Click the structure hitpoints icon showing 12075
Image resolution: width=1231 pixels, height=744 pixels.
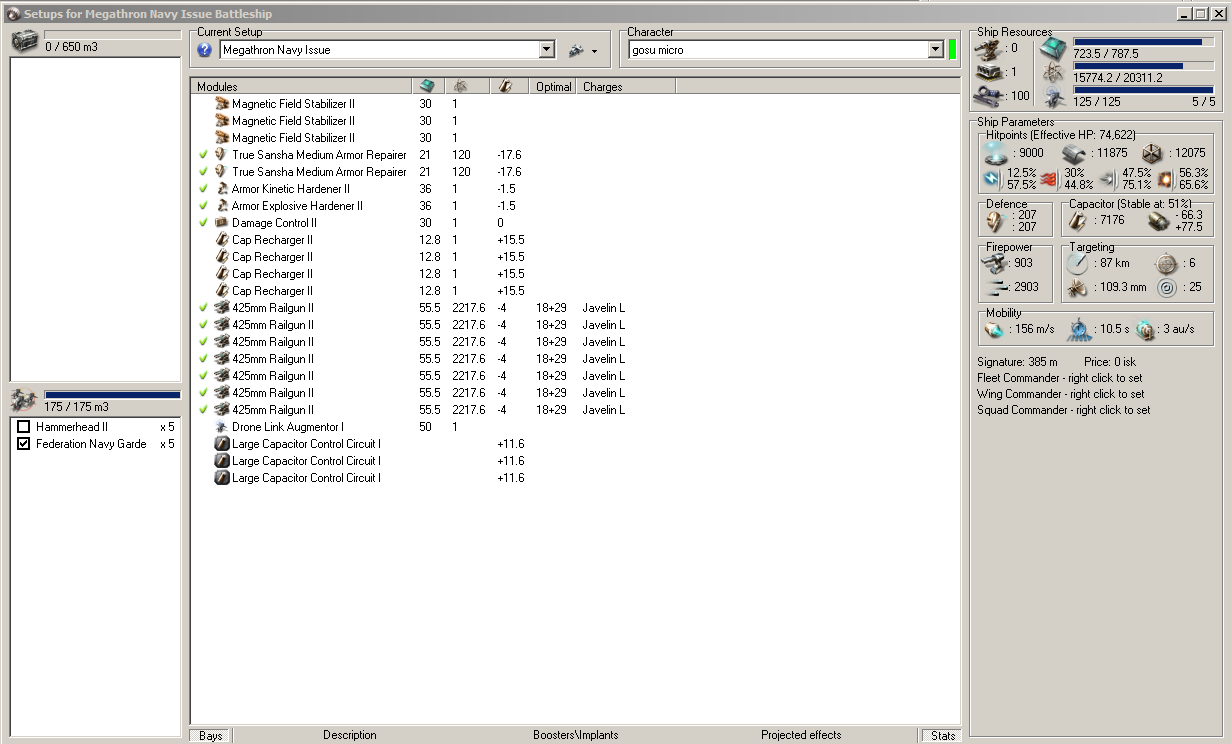pyautogui.click(x=1152, y=153)
